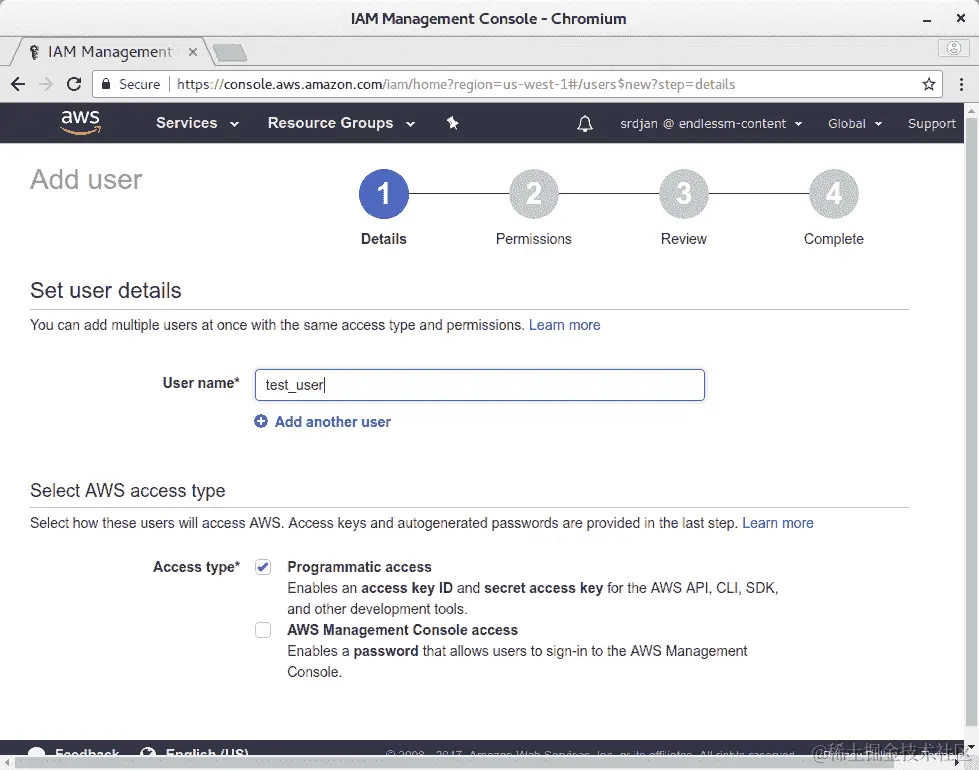Open Chromium three-dot menu
The width and height of the screenshot is (979, 770).
(x=961, y=84)
